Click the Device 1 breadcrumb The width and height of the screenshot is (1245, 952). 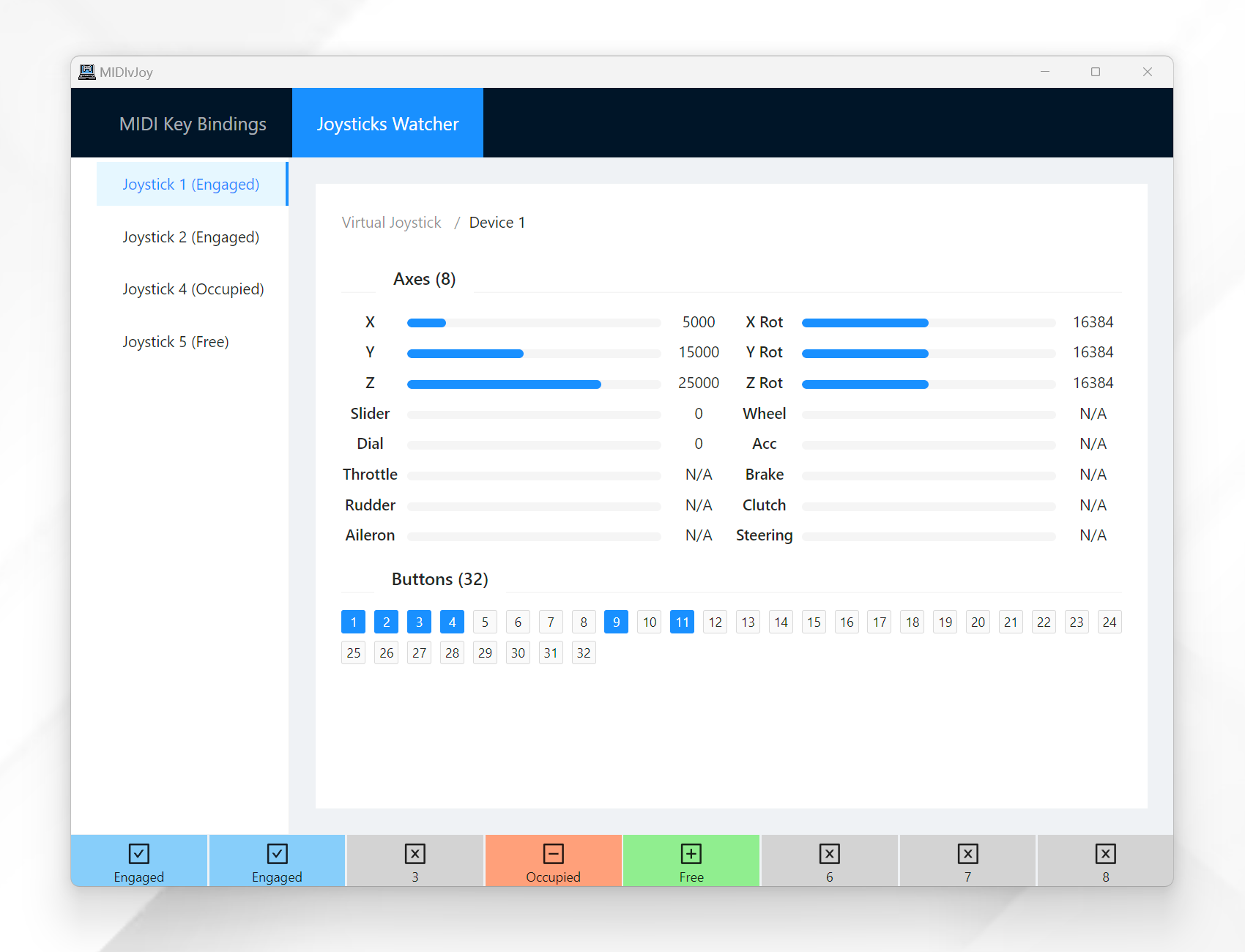(497, 223)
